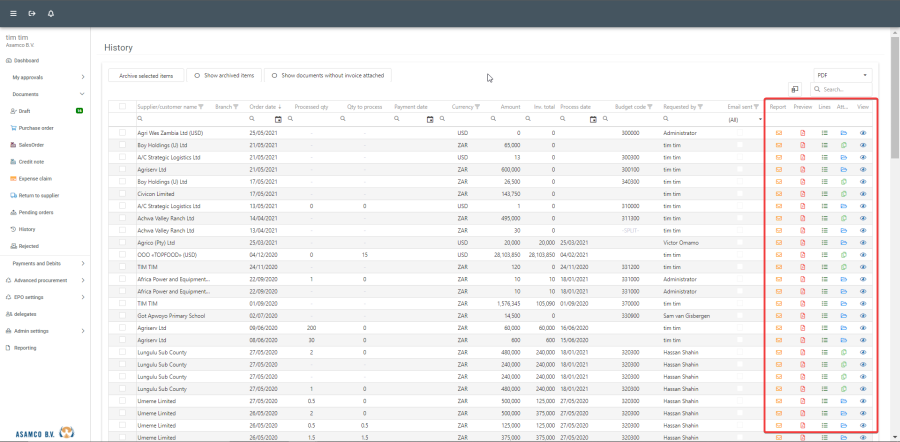Send report email for Agri Wes Zambia row
The height and width of the screenshot is (442, 900).
tap(779, 133)
